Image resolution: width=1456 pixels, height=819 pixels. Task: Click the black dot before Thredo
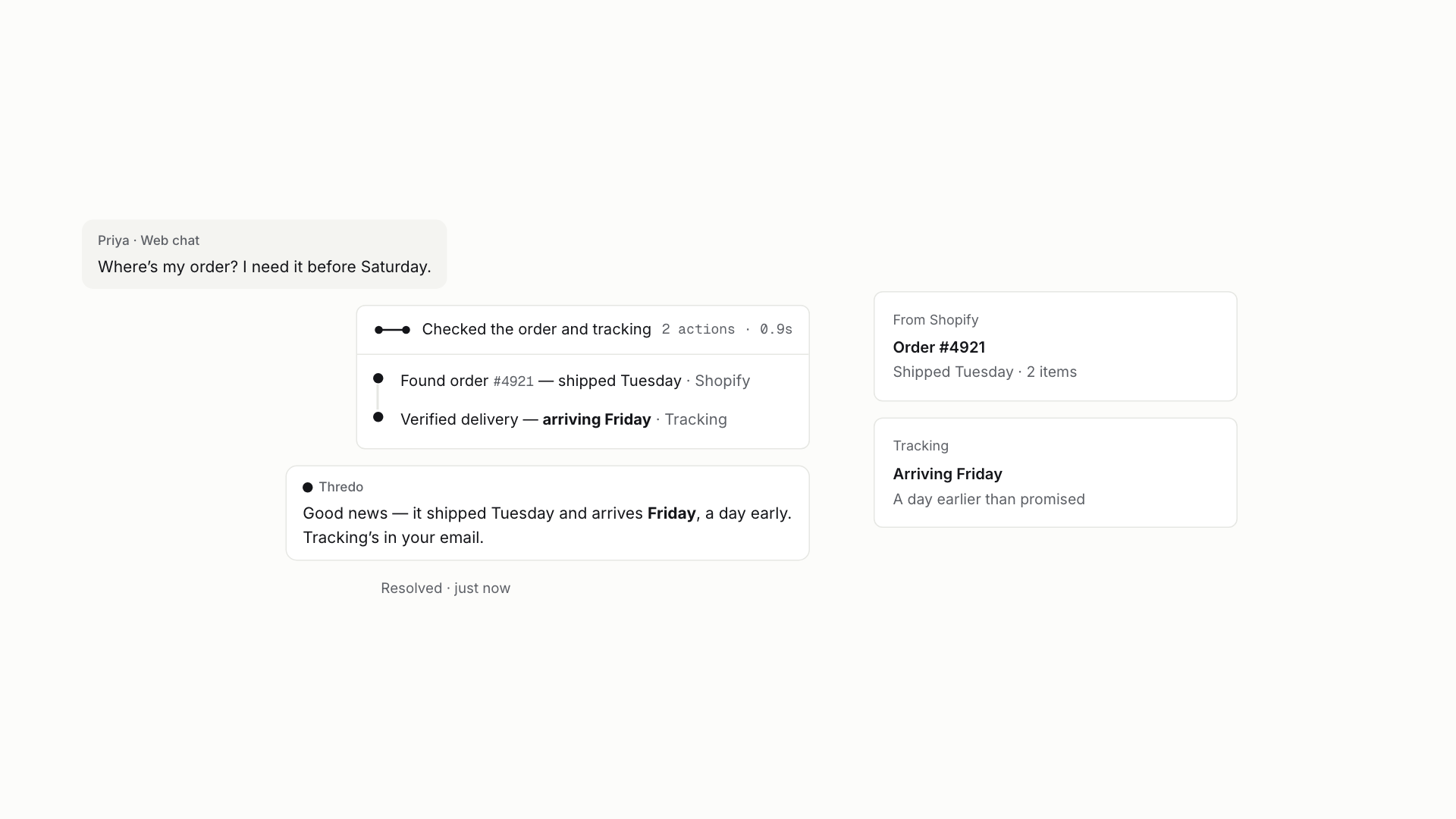point(308,488)
